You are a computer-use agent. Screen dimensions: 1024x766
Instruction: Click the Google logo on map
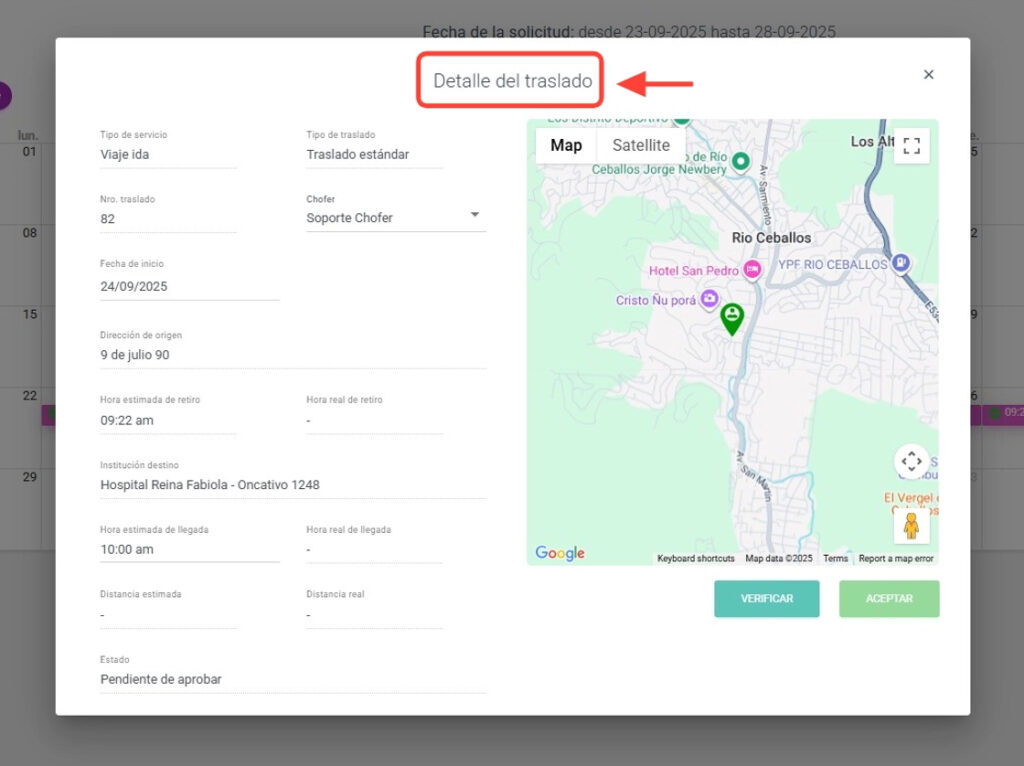tap(559, 554)
